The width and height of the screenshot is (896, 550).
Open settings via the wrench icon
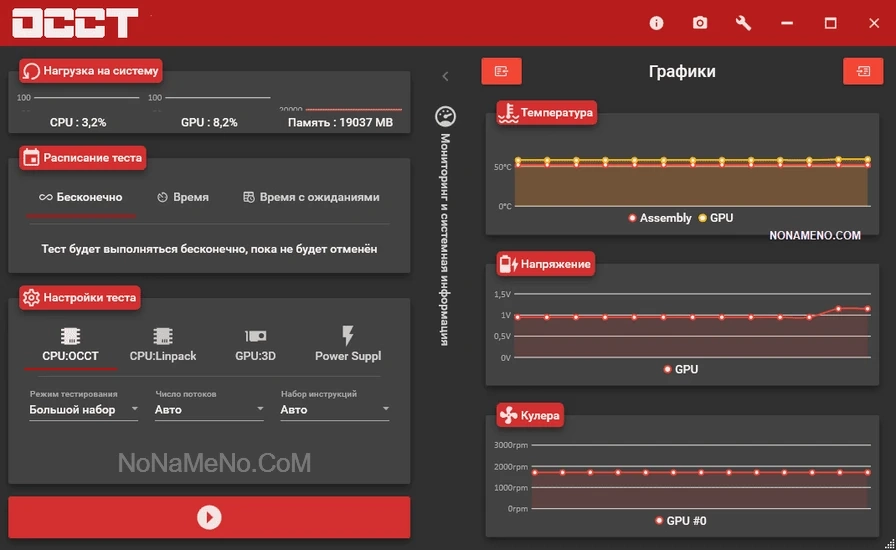[x=743, y=23]
